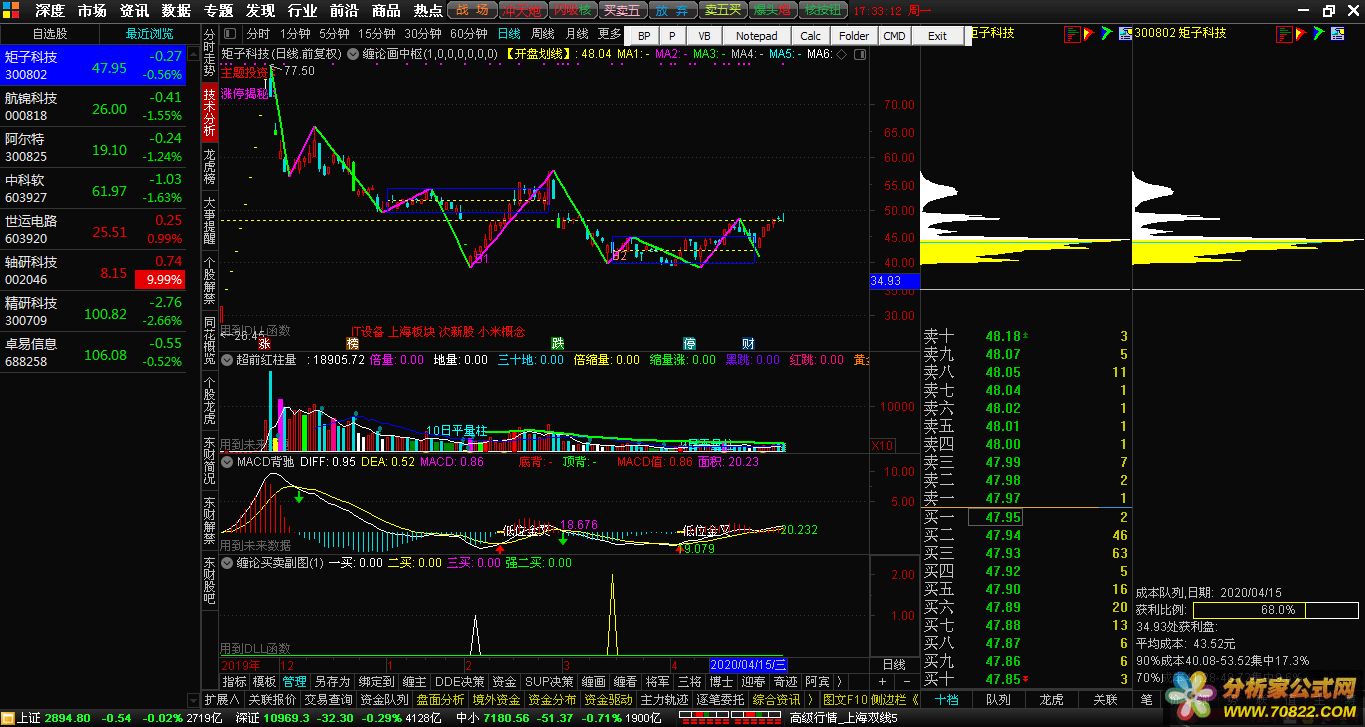The image size is (1365, 727).
Task: Click the 日线 label at chart bottom right
Action: 893,664
